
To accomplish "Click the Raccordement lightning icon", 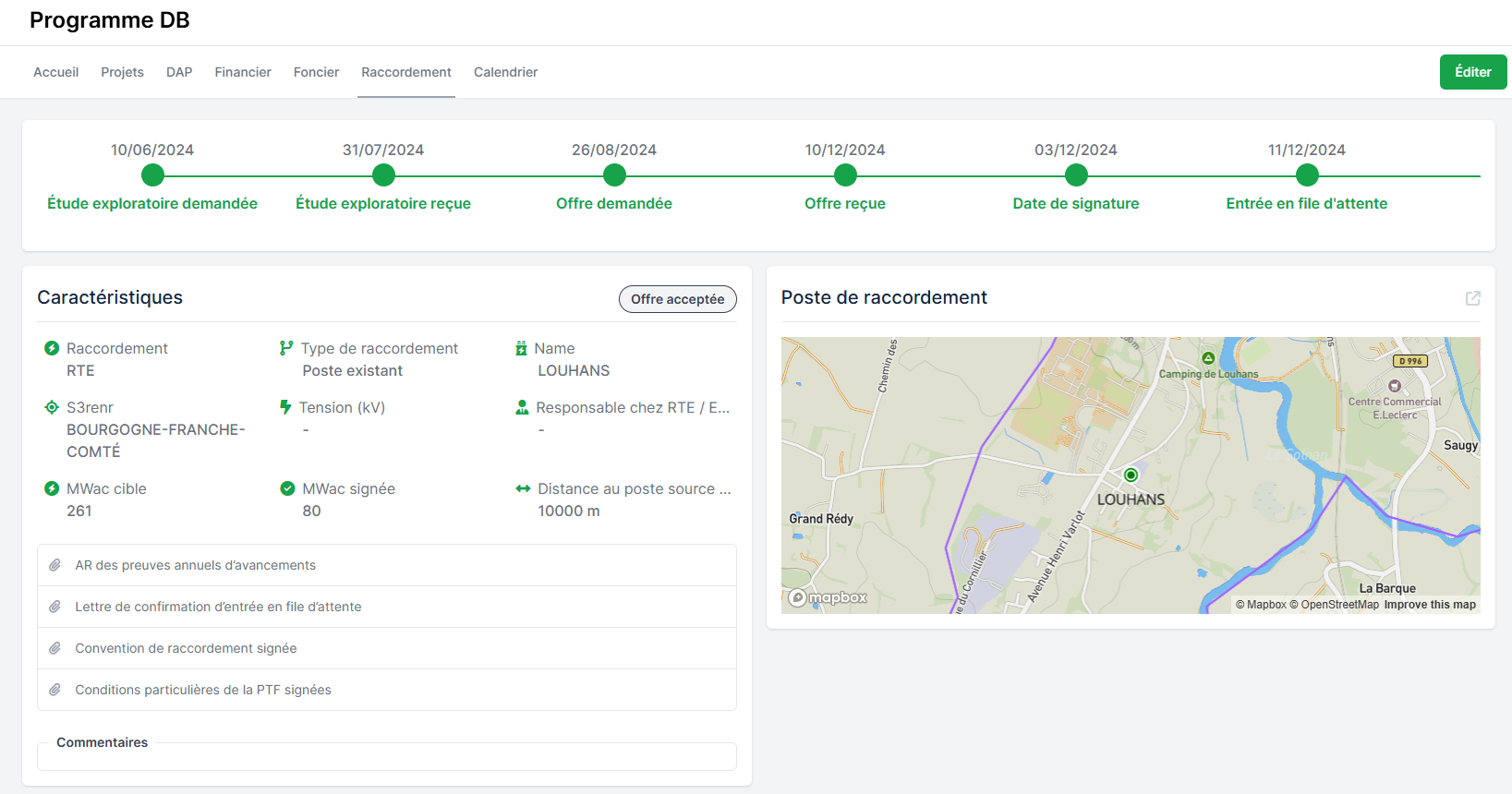I will pos(52,348).
